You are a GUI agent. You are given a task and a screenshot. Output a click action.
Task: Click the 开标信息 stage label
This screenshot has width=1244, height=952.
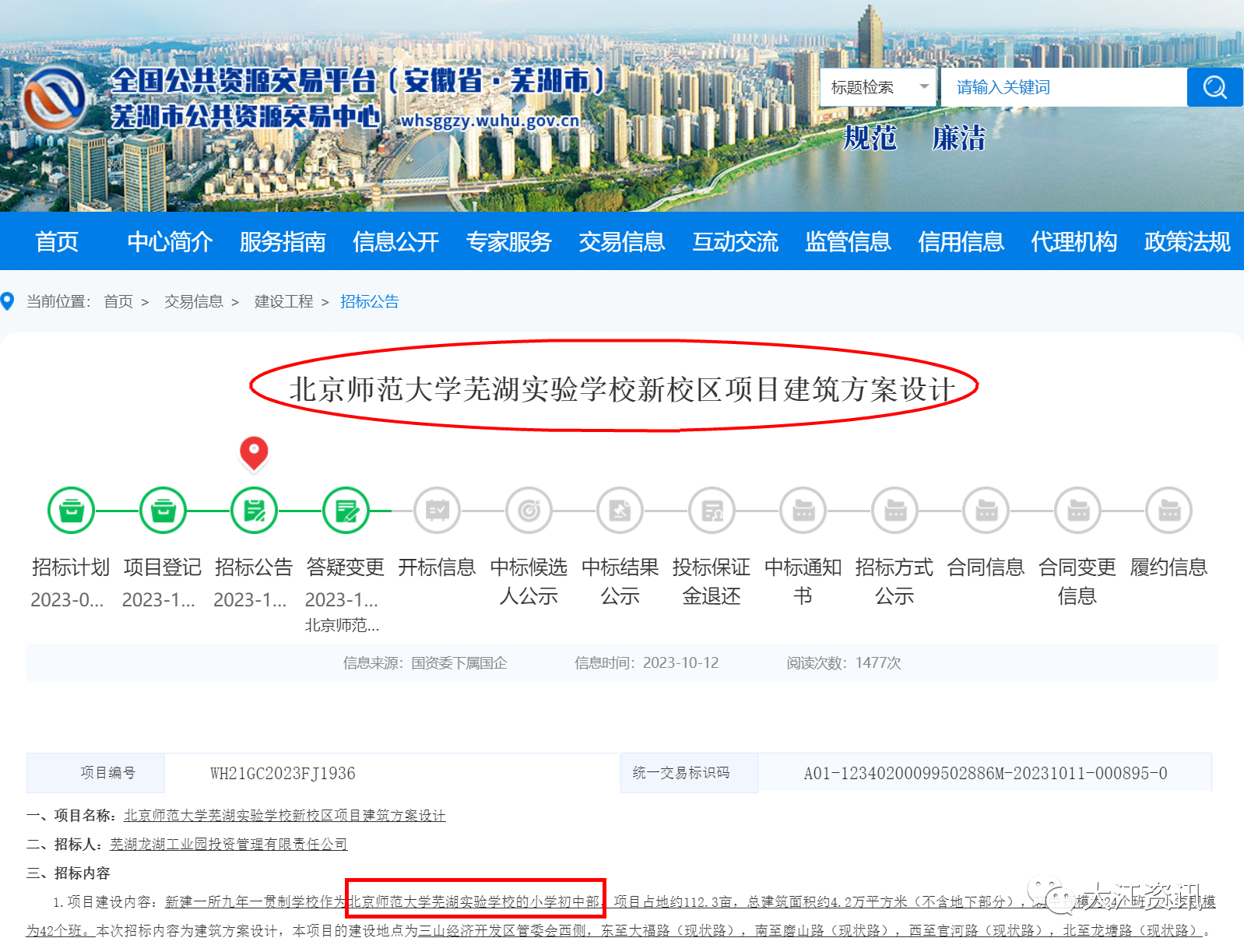pyautogui.click(x=438, y=567)
